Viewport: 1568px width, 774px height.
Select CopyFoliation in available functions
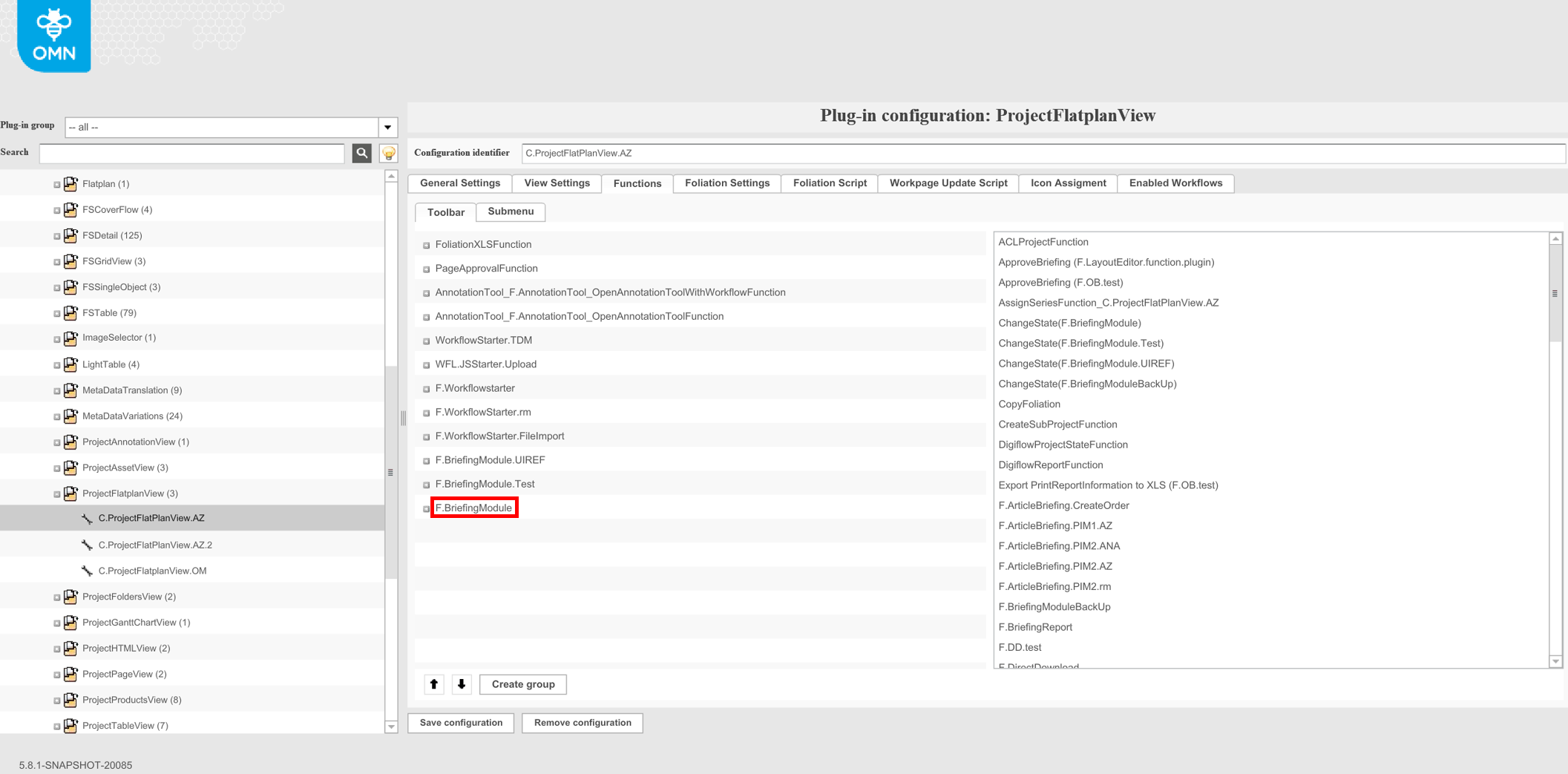(1029, 404)
